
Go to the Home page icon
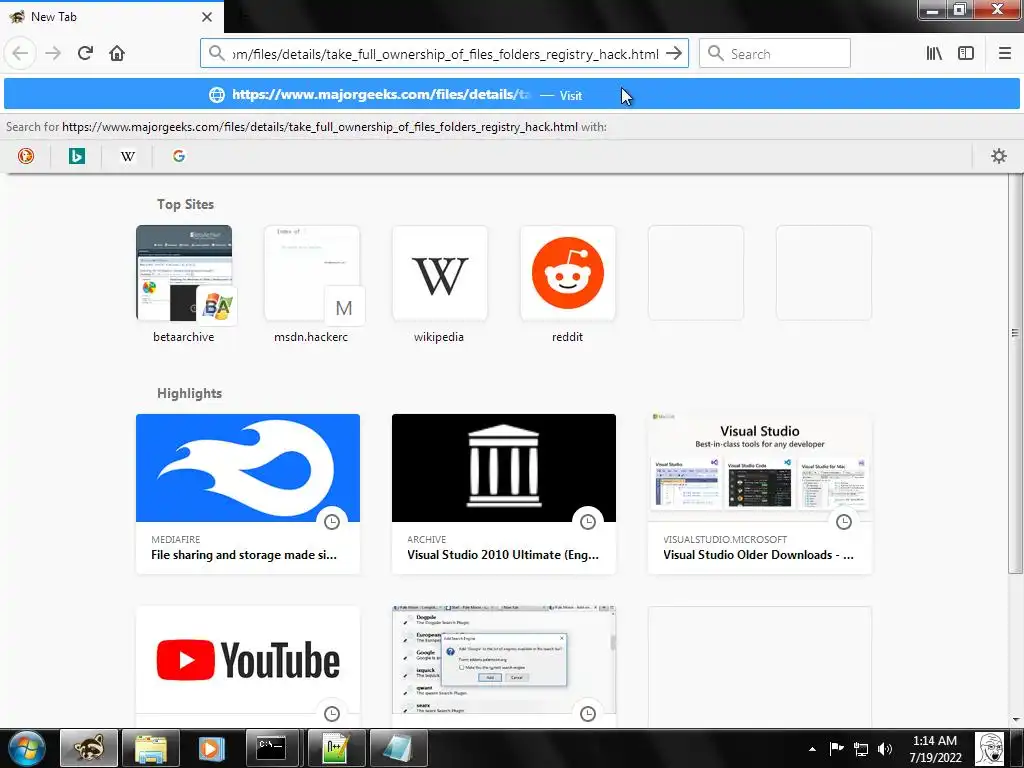coord(117,53)
